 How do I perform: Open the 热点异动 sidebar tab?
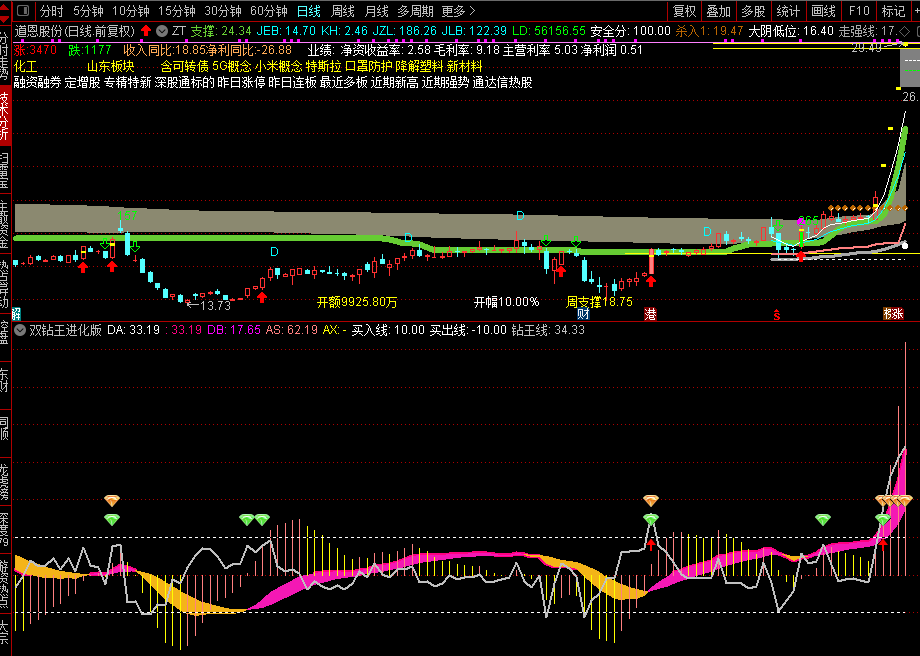tap(5, 285)
